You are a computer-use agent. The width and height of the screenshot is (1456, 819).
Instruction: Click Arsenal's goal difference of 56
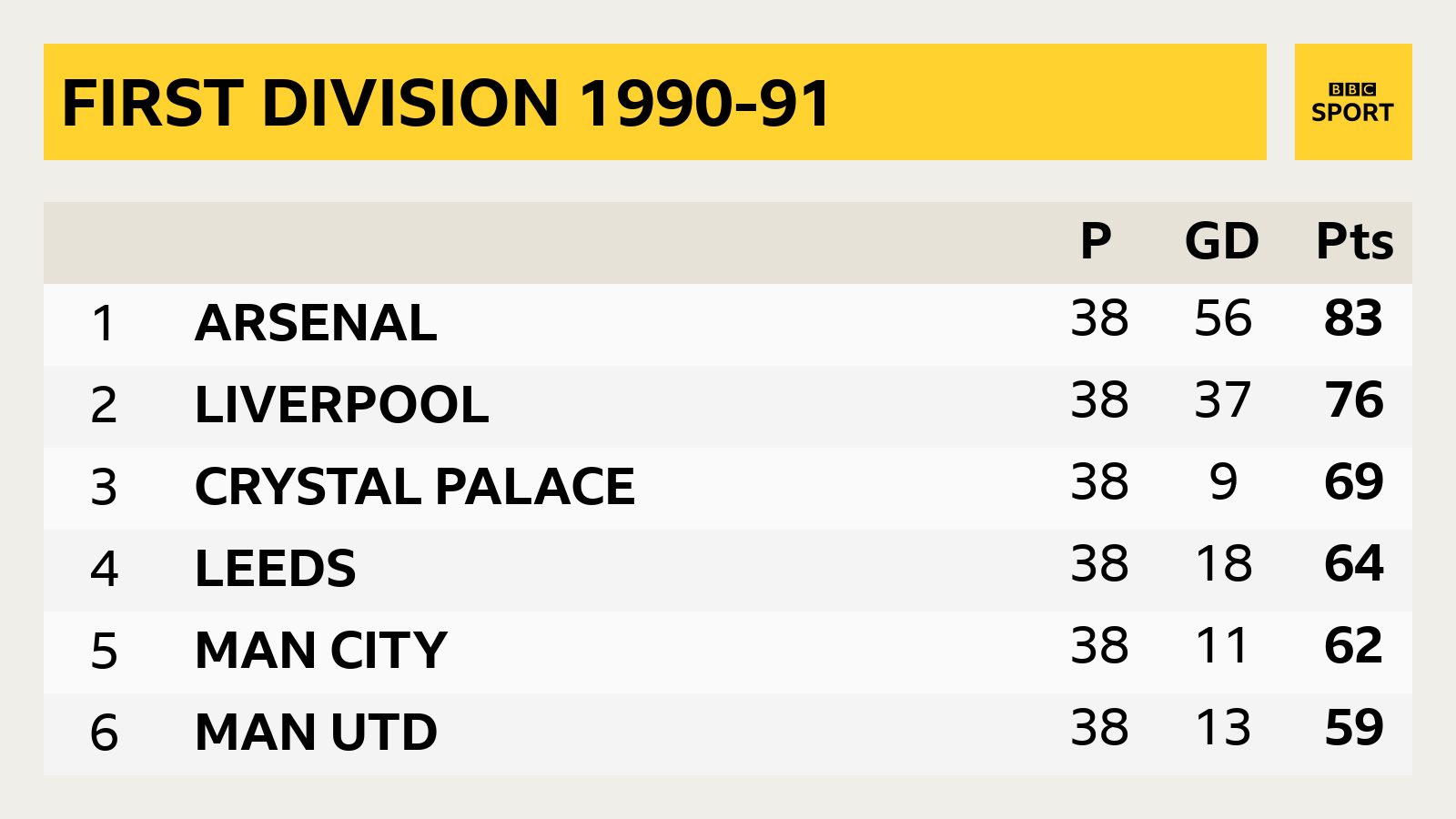point(1223,318)
